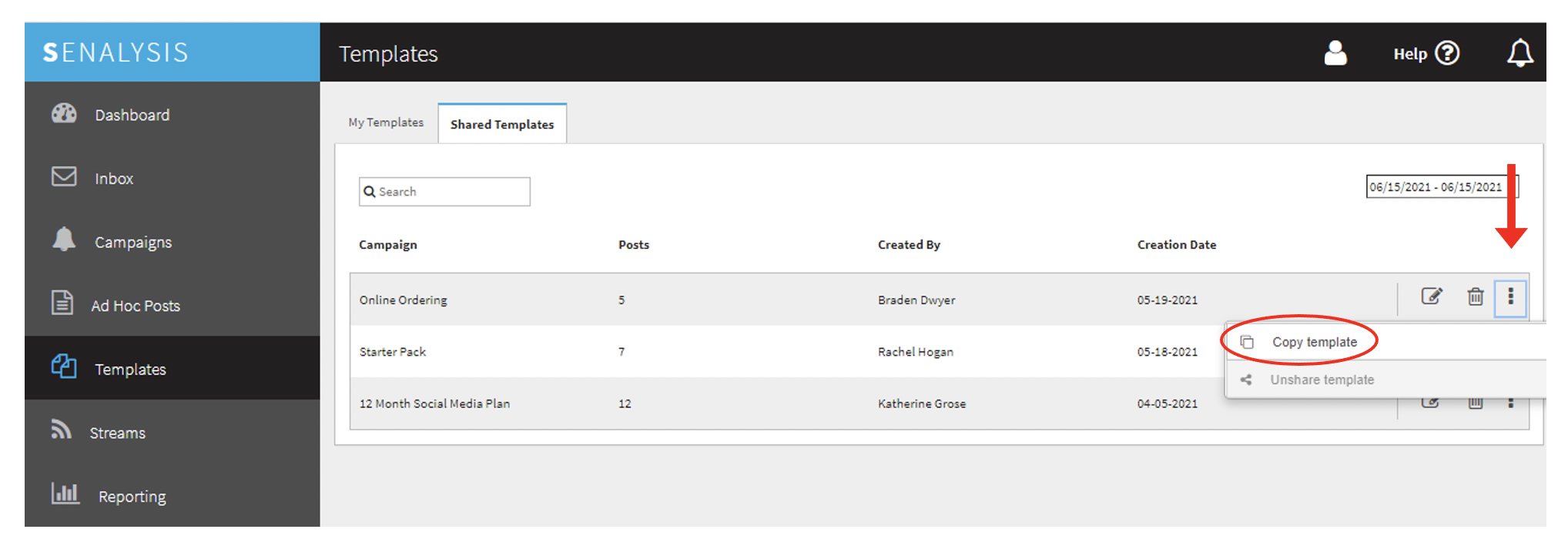The image size is (1568, 556).
Task: Open more options for Online Ordering row
Action: pyautogui.click(x=1510, y=296)
